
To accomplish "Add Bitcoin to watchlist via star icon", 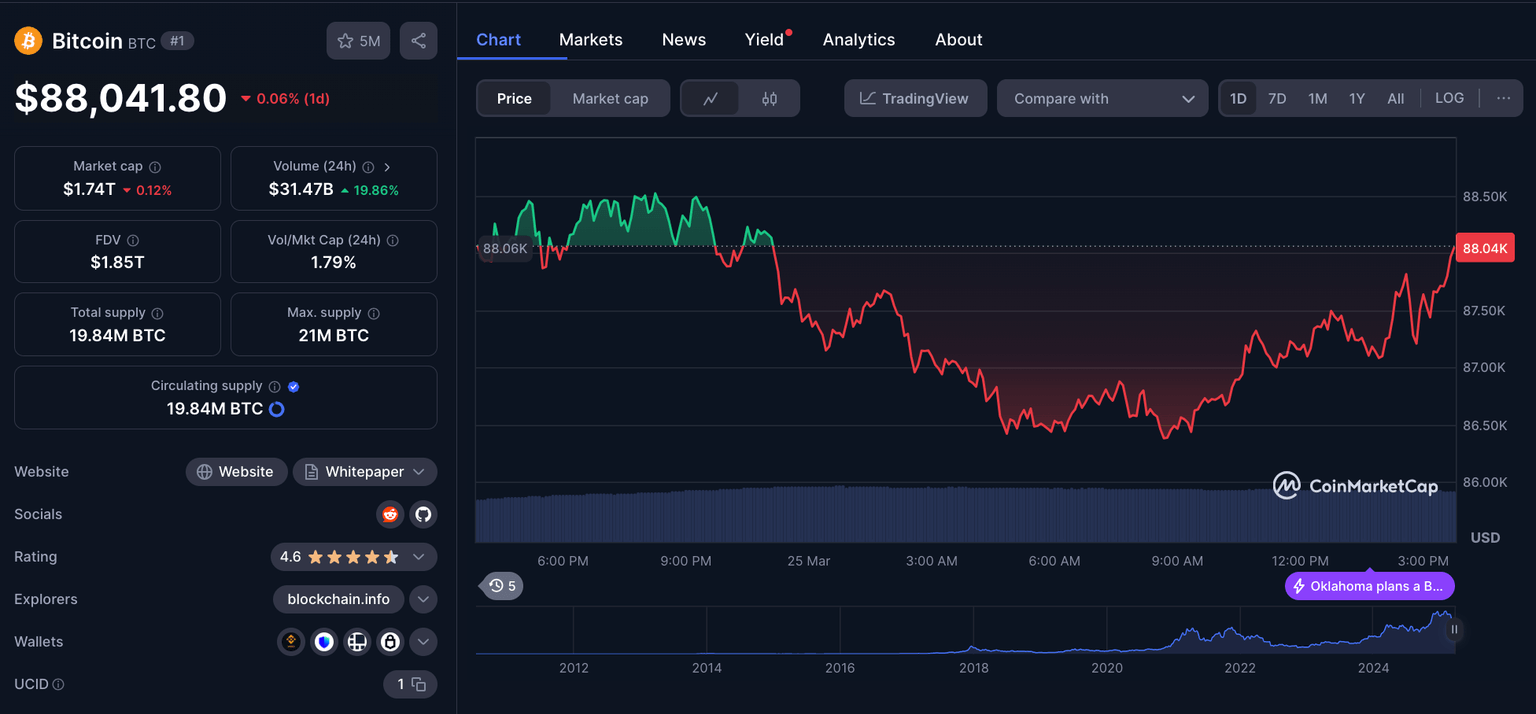I will (x=358, y=41).
